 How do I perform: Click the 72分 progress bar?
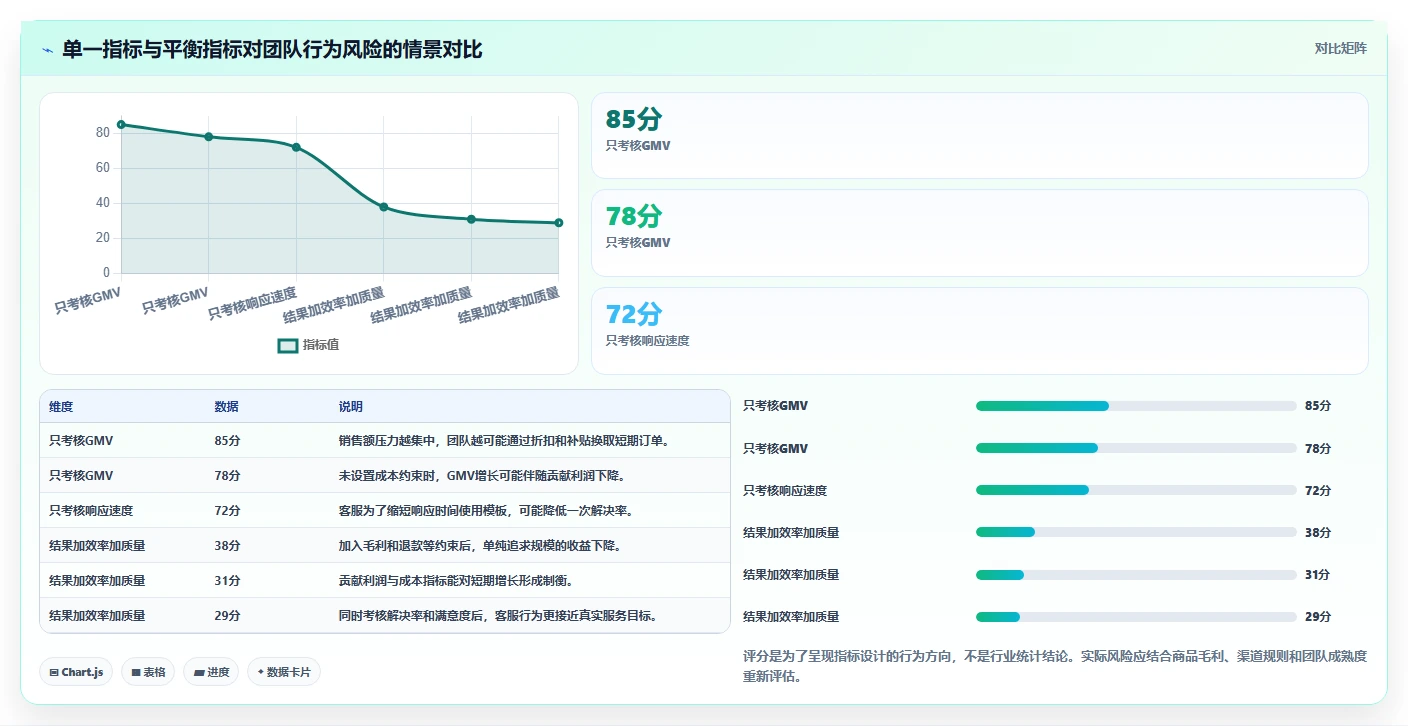1136,490
